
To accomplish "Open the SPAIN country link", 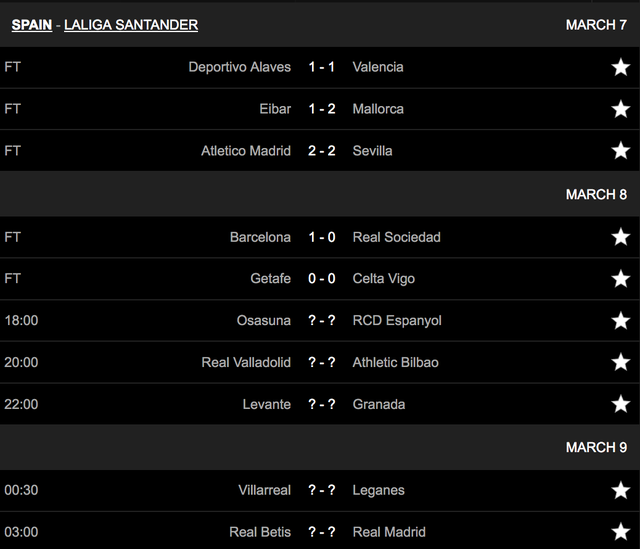I will click(x=33, y=24).
